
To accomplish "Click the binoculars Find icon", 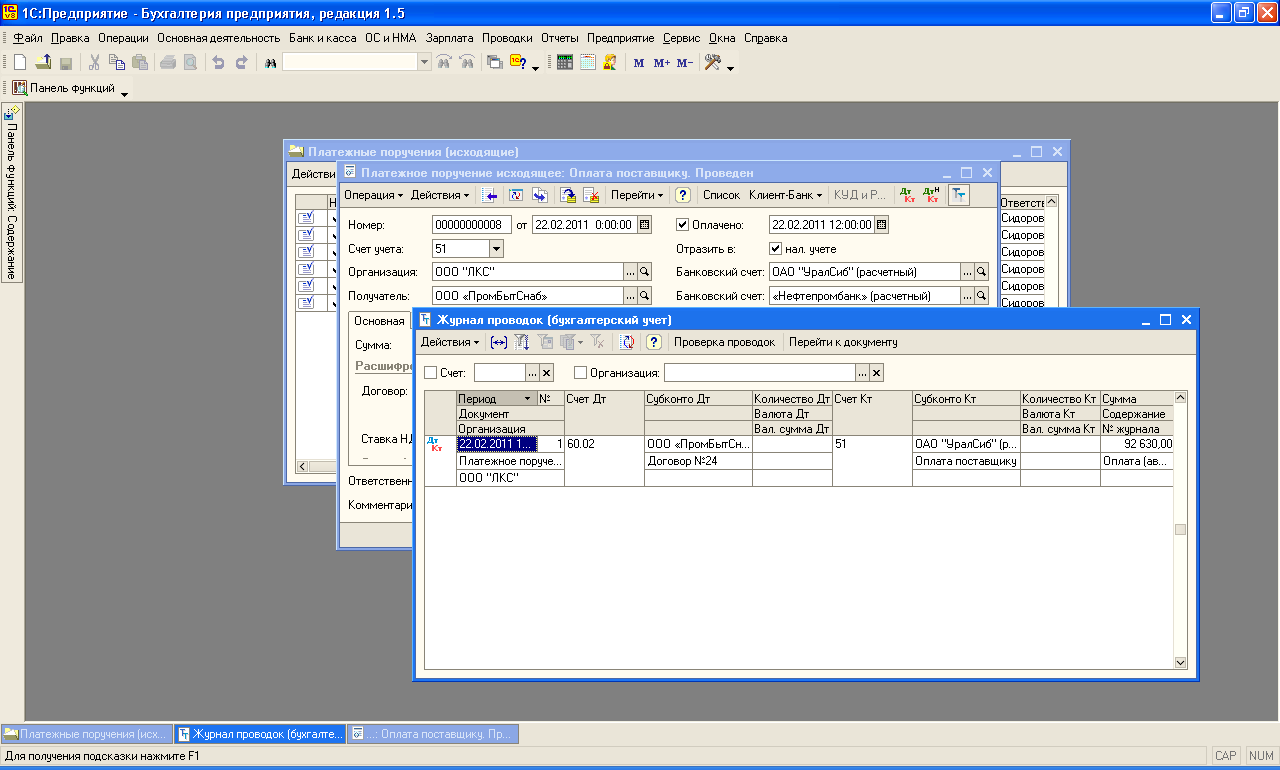I will pos(270,62).
